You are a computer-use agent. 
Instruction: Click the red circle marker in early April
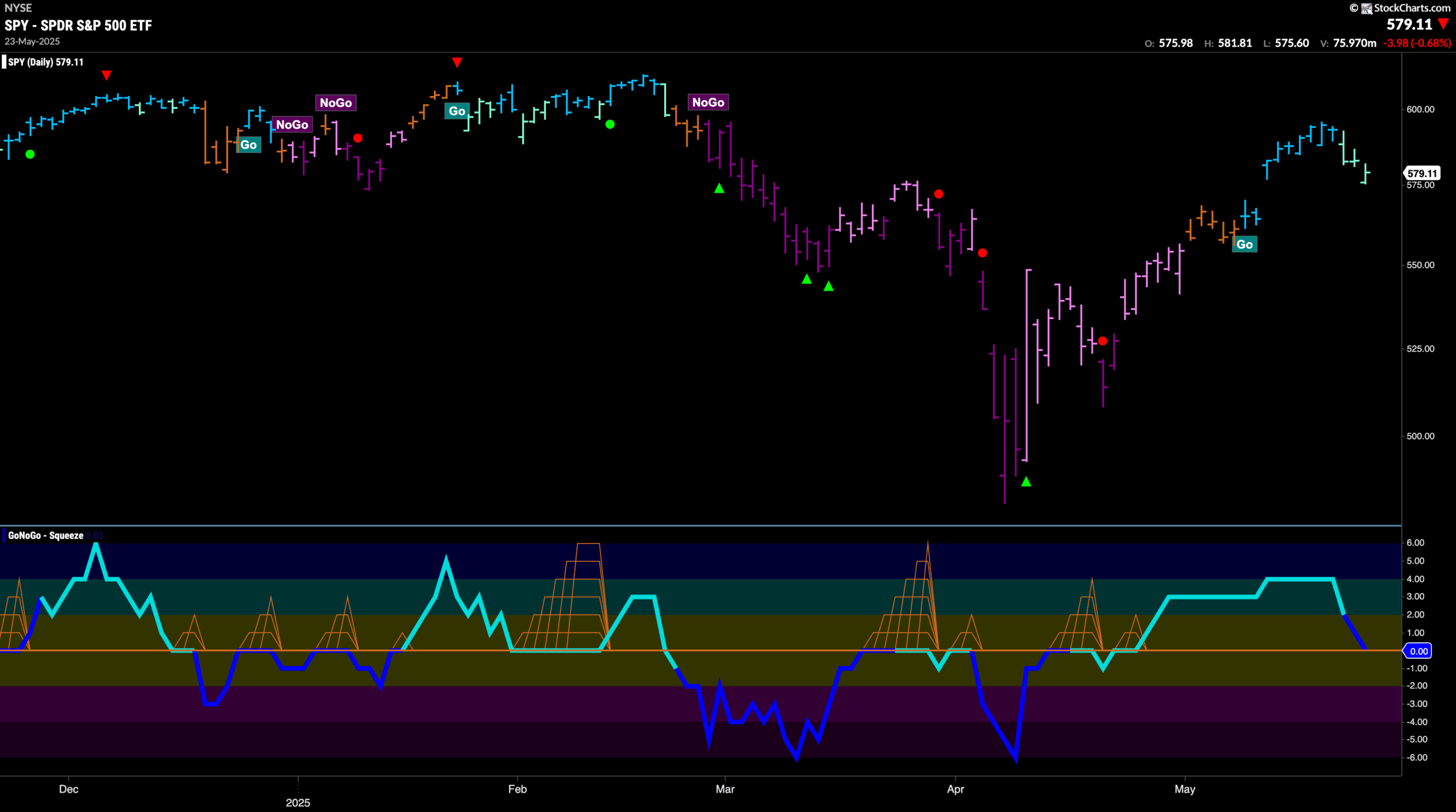pos(982,253)
